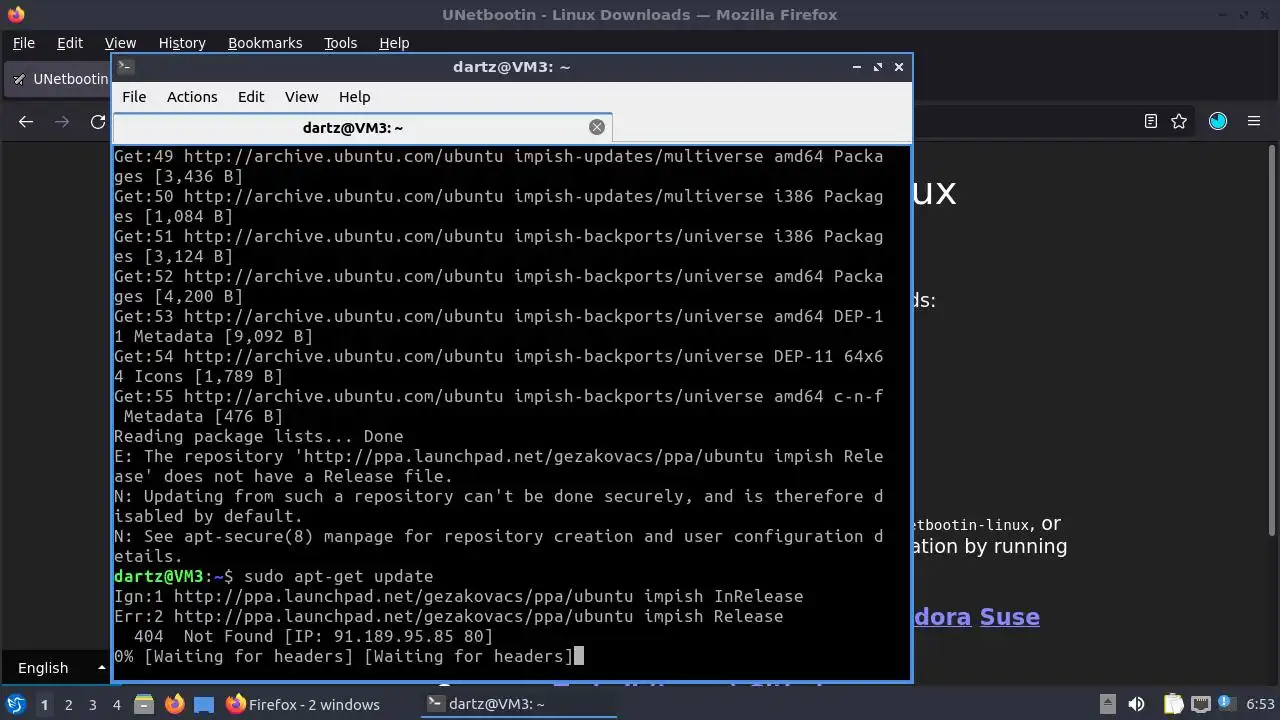Go forward in Firefox

tap(62, 121)
